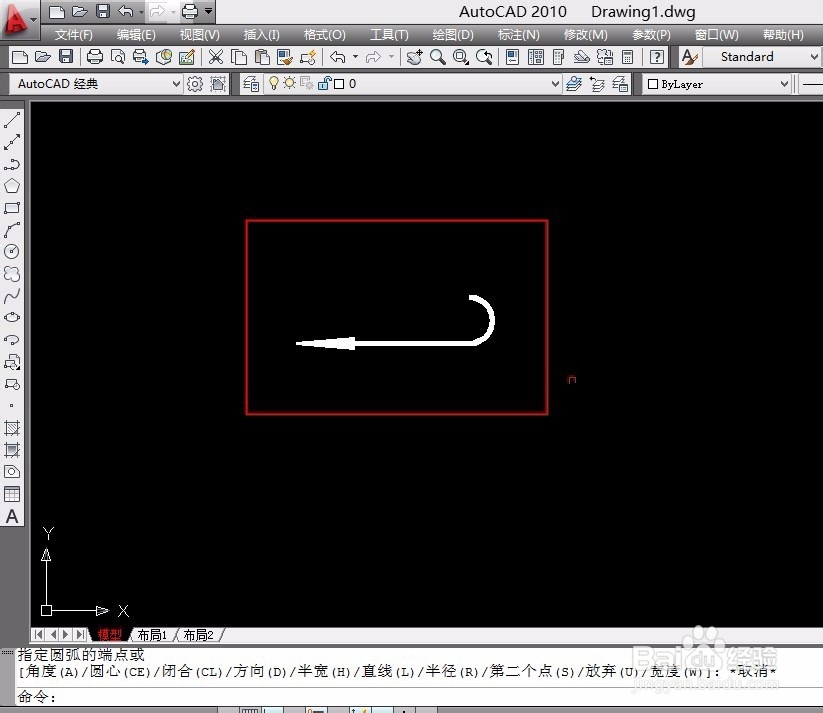823x713 pixels.
Task: Select the Arc tool
Action: coord(12,230)
